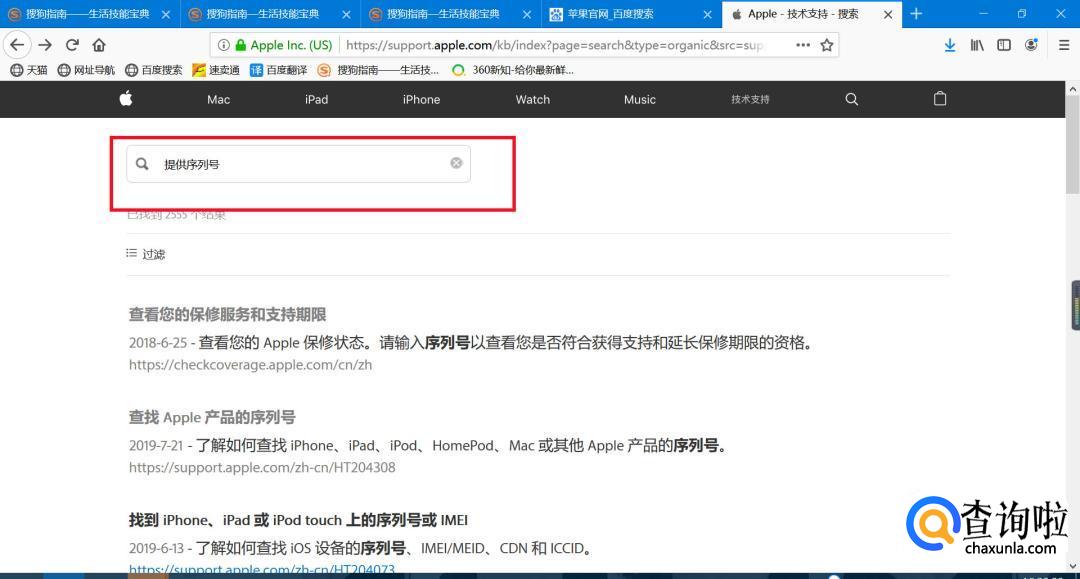Click the green padlock security icon

240,45
